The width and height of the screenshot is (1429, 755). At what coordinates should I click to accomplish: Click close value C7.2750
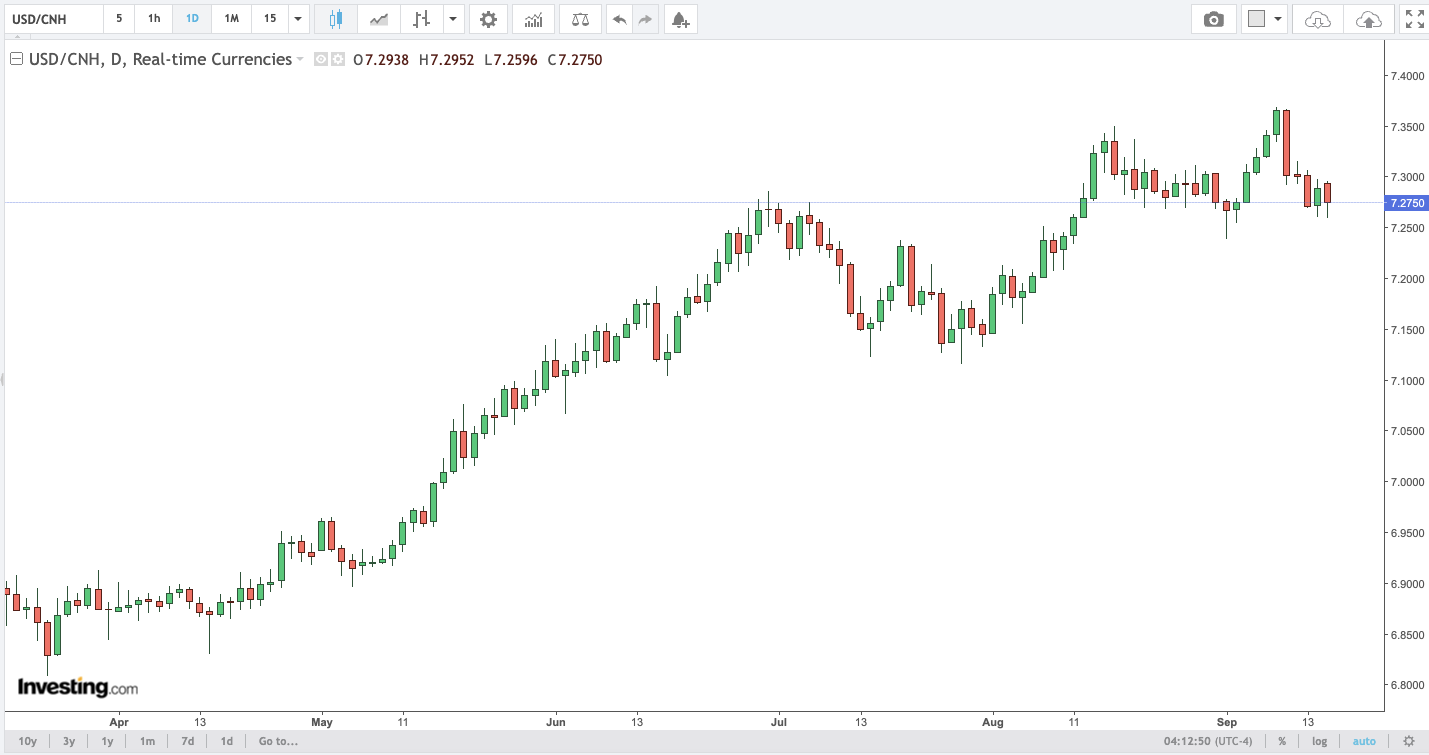pyautogui.click(x=575, y=60)
